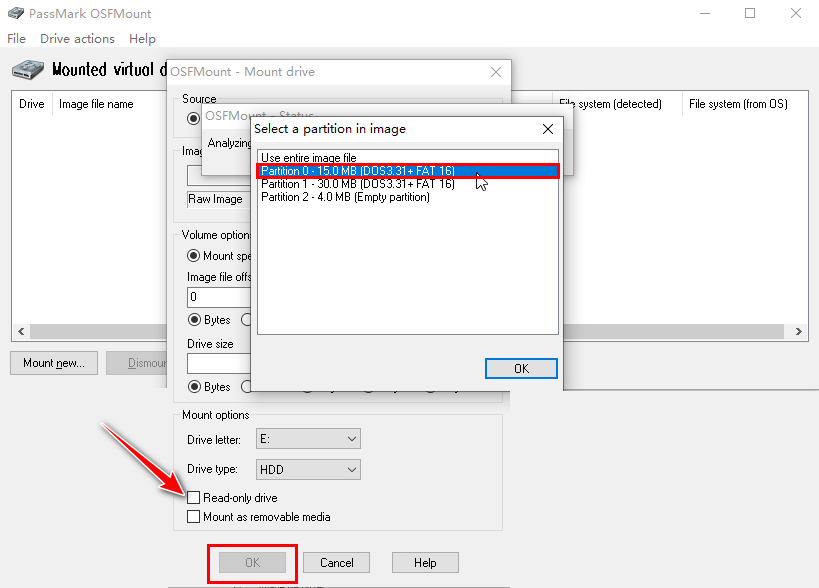
Task: Click the Image file offset input field
Action: 217,297
